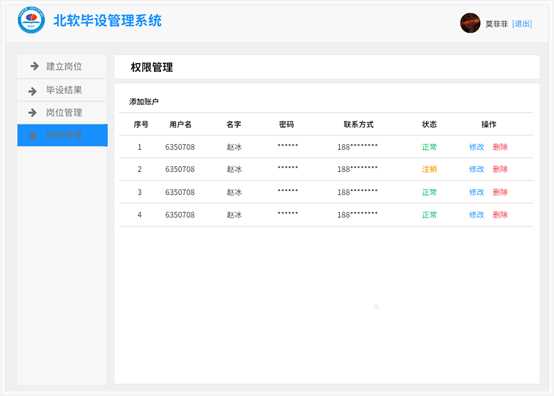Click 删除 in row 3

500,192
